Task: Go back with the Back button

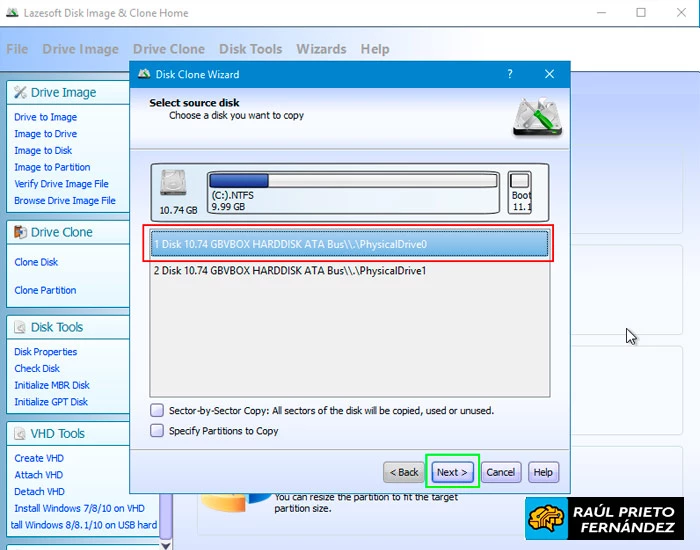Action: click(404, 472)
